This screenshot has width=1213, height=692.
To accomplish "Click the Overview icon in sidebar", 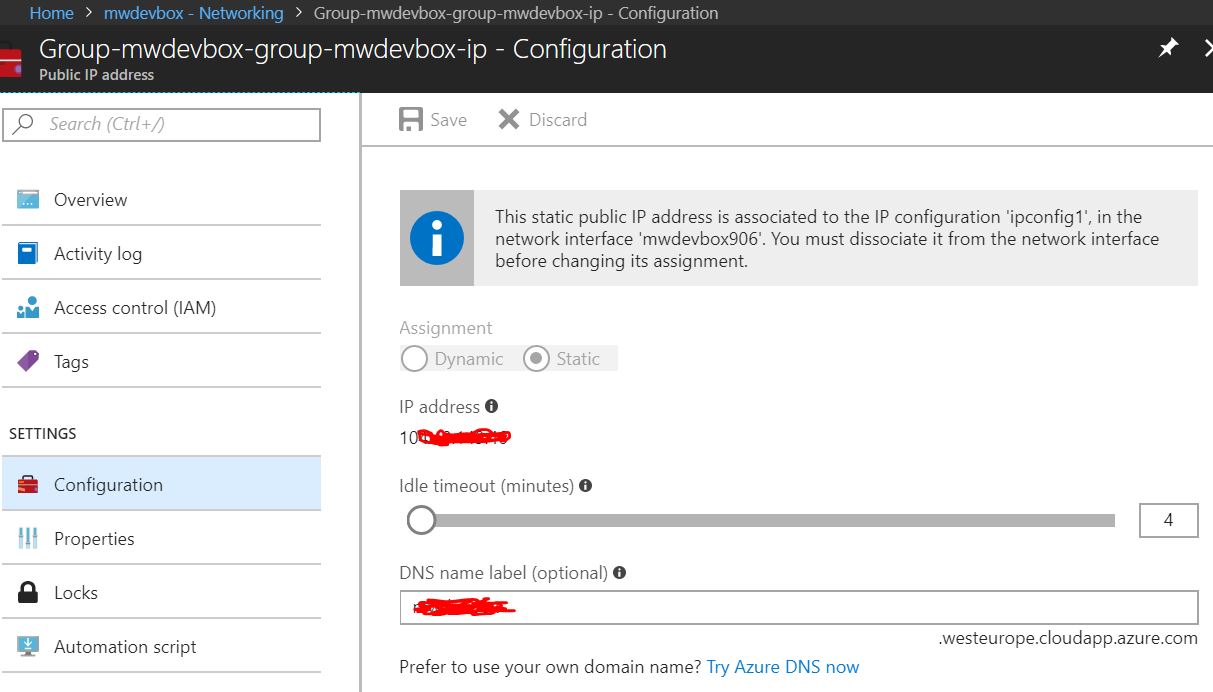I will pos(28,199).
